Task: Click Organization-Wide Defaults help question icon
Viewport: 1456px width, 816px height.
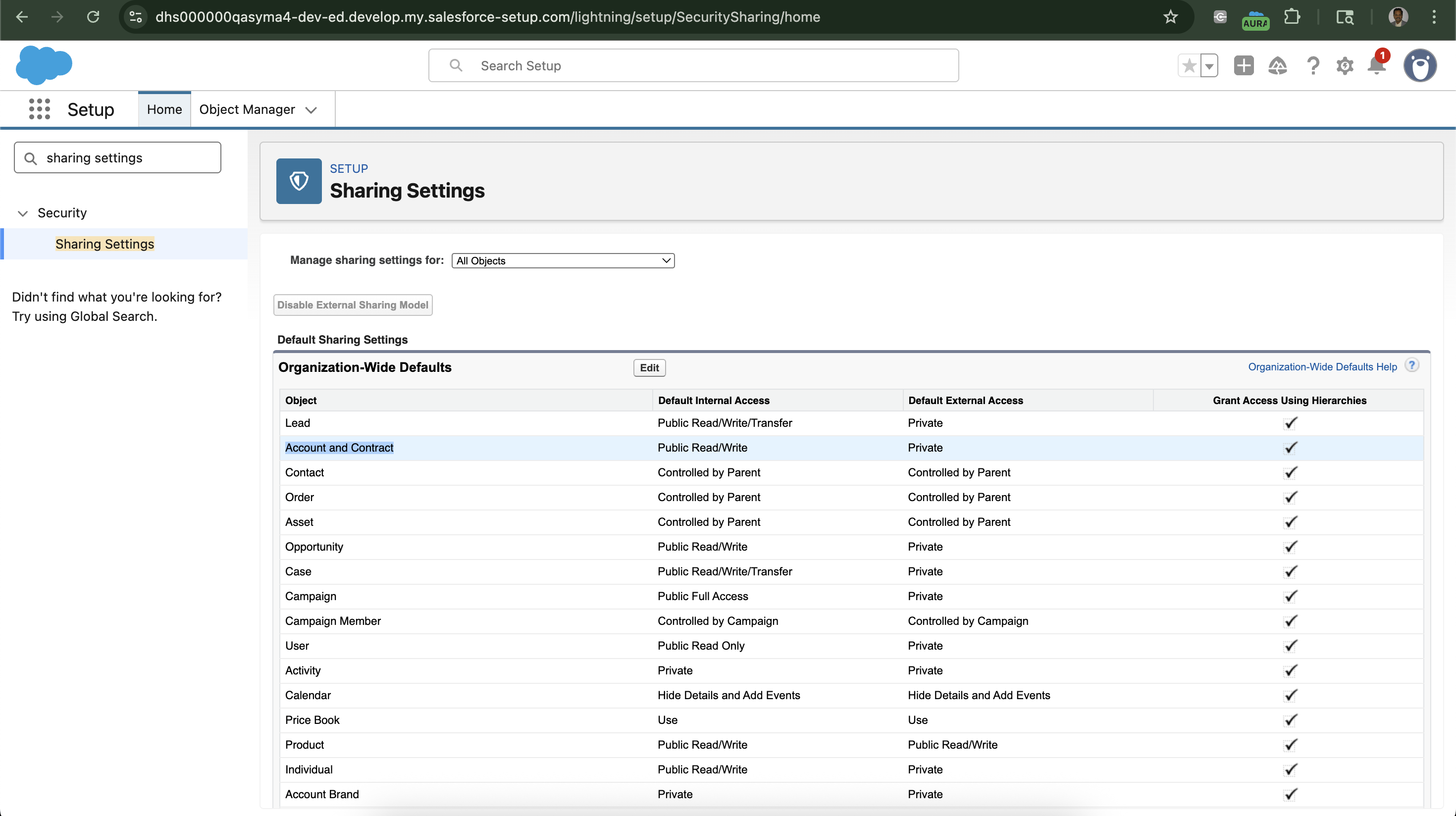Action: tap(1411, 365)
